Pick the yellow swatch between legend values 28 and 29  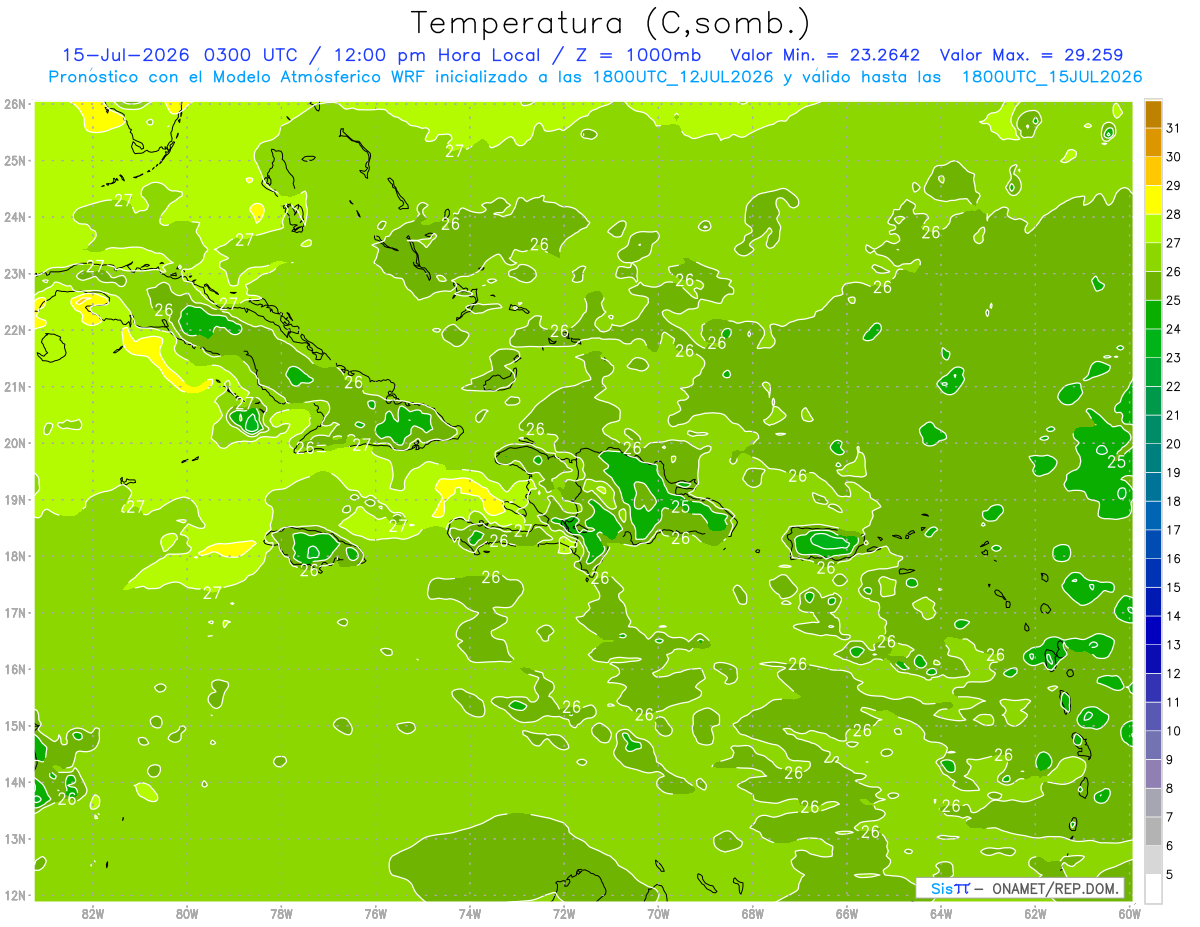point(1153,200)
